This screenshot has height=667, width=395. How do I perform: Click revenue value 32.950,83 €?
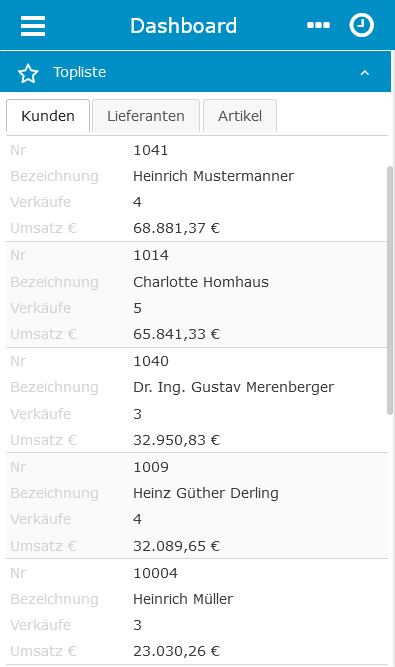coord(176,440)
